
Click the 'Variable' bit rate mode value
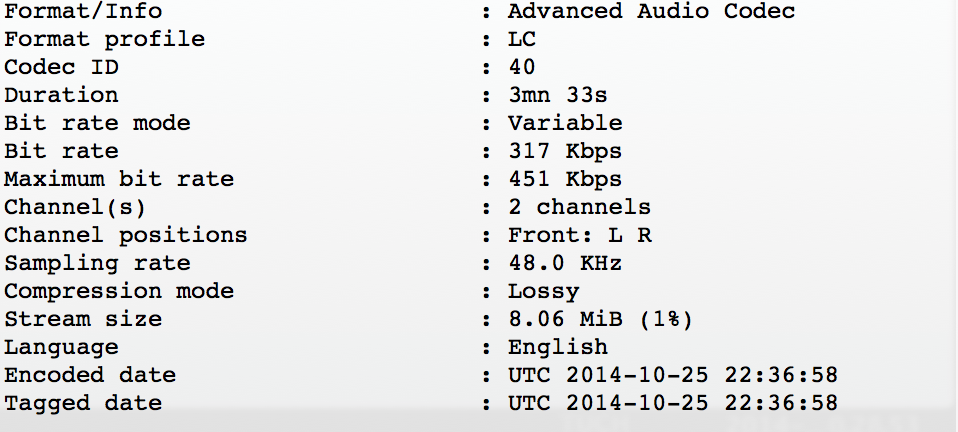[x=564, y=123]
